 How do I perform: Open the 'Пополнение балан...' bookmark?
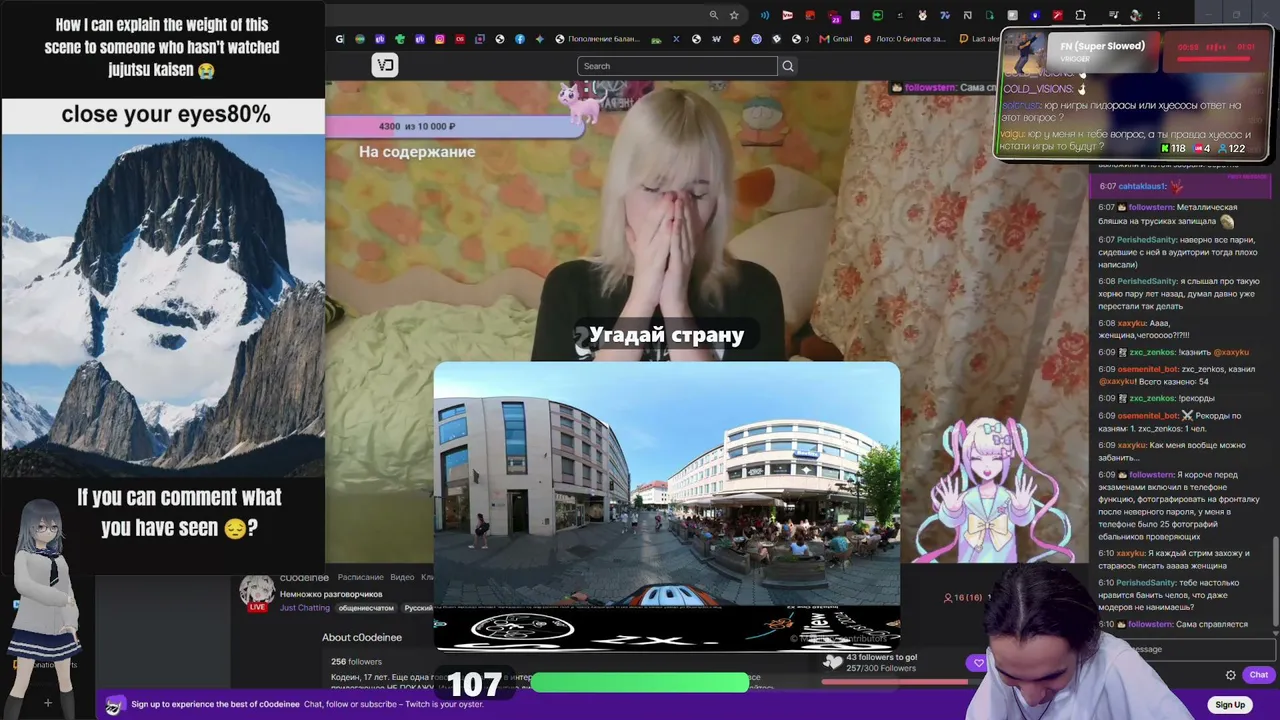[x=600, y=39]
